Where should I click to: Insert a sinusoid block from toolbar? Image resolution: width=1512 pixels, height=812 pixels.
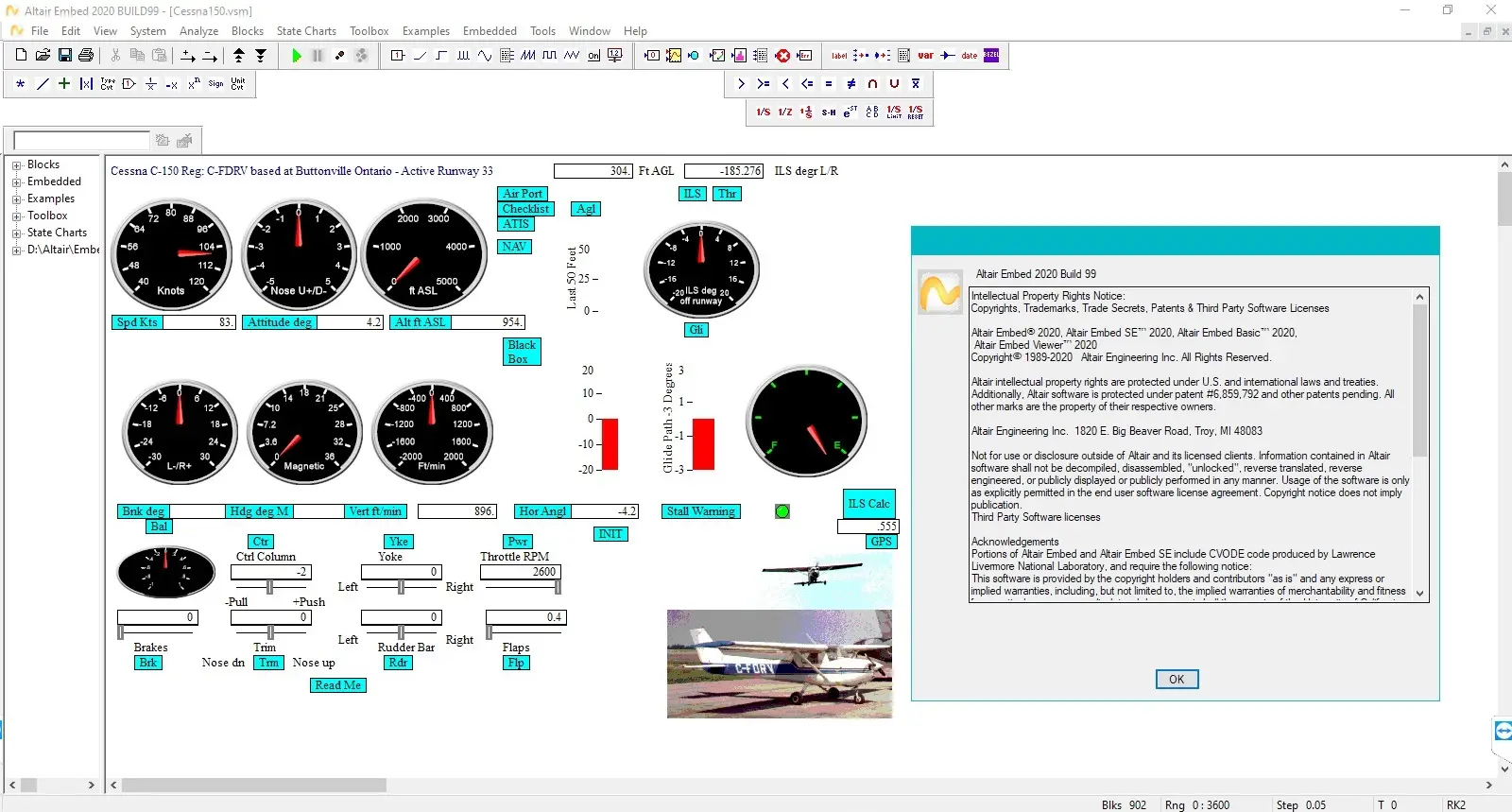(x=485, y=56)
